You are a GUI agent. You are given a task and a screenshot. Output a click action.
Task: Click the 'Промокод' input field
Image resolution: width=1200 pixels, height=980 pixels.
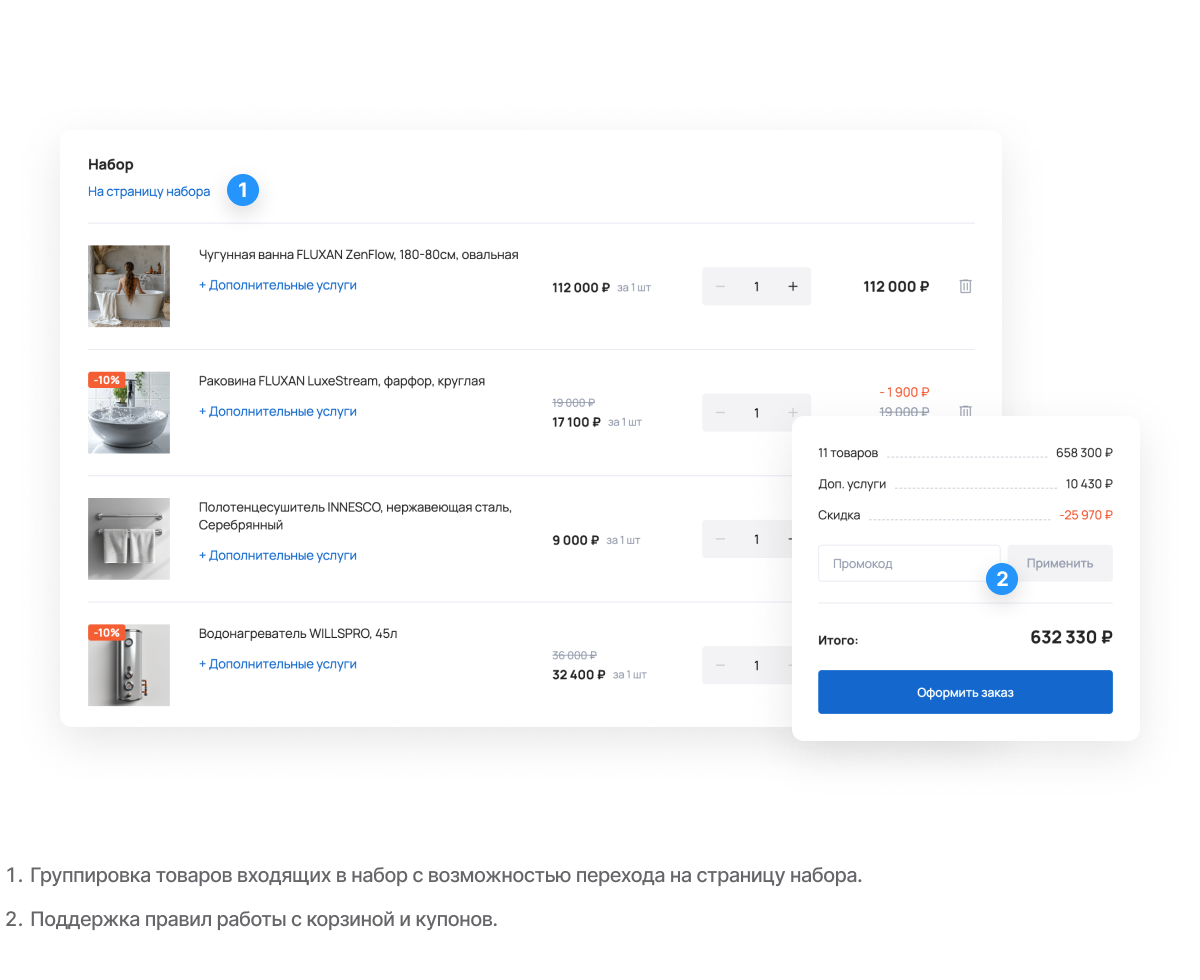[x=908, y=563]
